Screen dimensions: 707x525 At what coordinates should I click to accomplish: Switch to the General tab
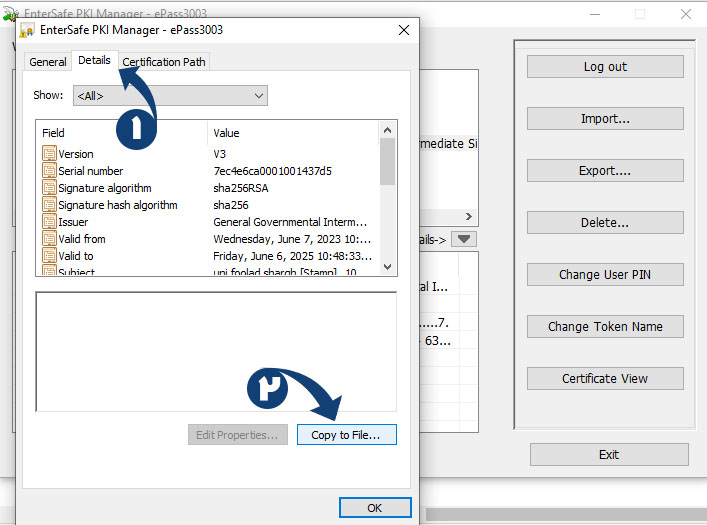click(x=48, y=62)
